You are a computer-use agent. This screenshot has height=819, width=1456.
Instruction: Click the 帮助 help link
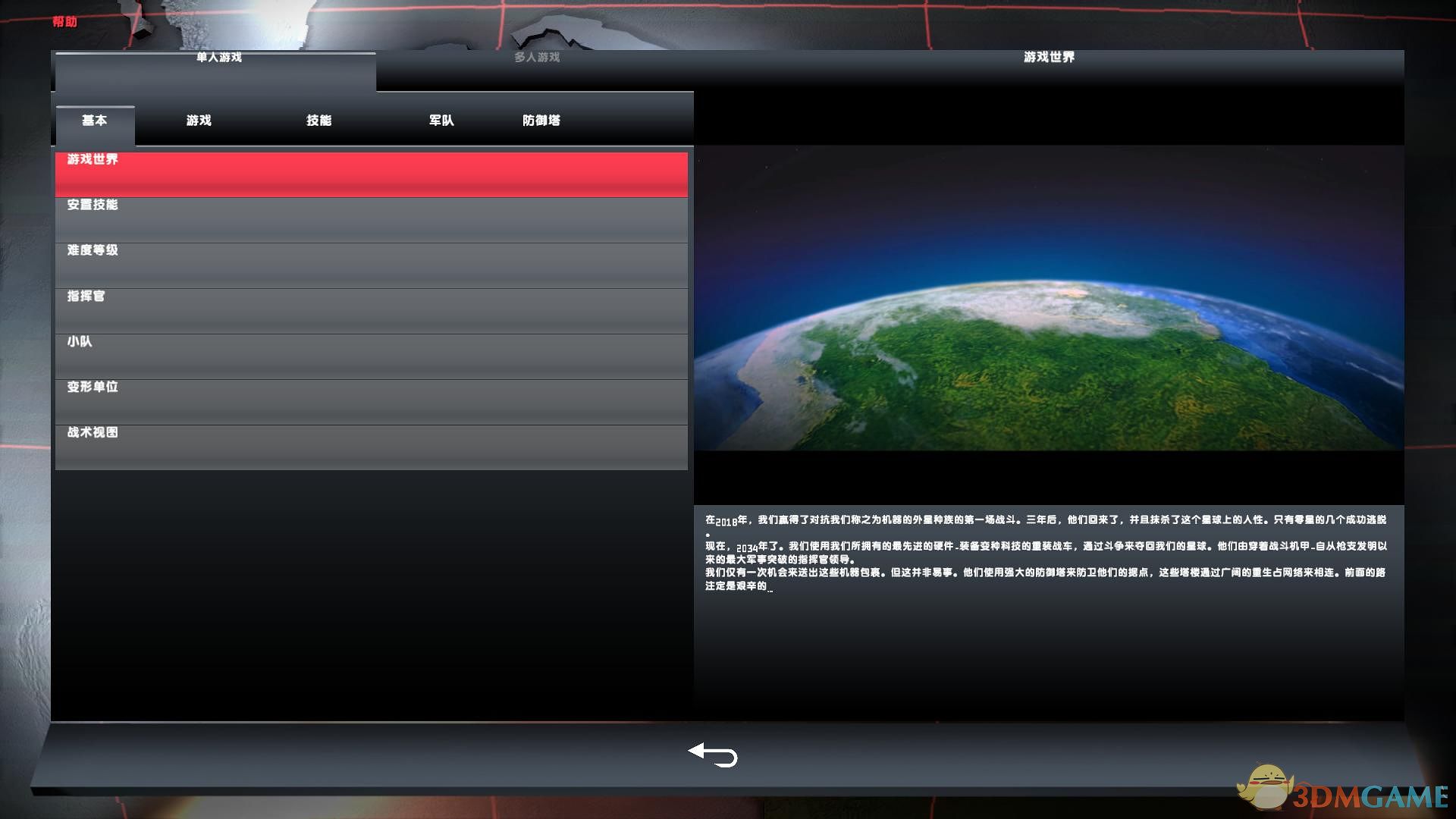click(64, 21)
